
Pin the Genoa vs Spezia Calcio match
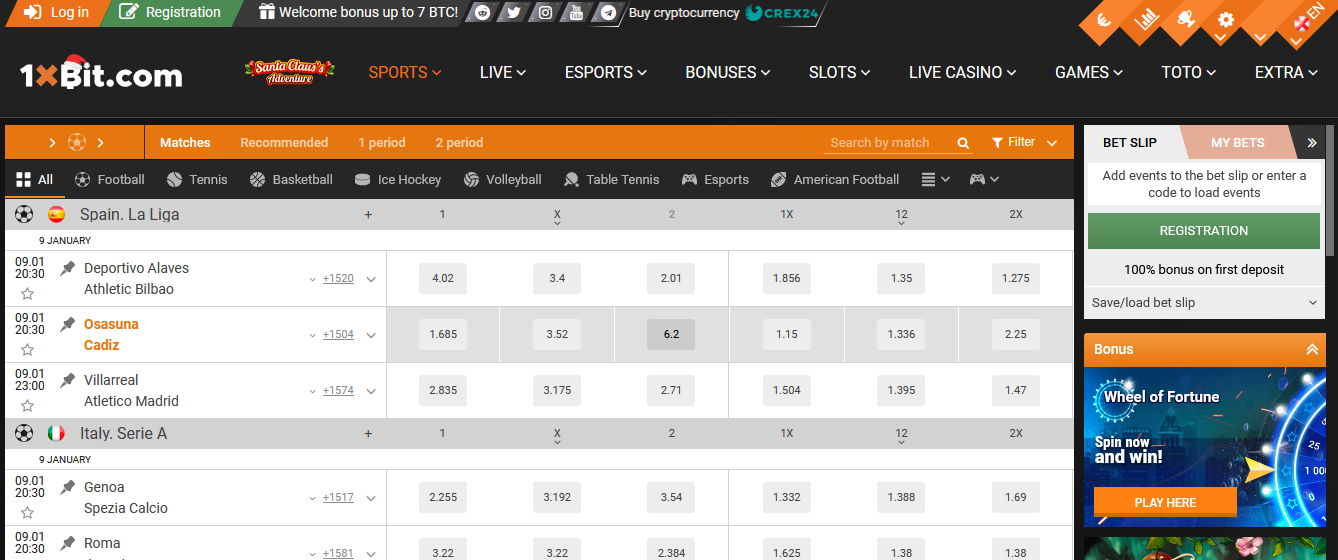(x=68, y=487)
